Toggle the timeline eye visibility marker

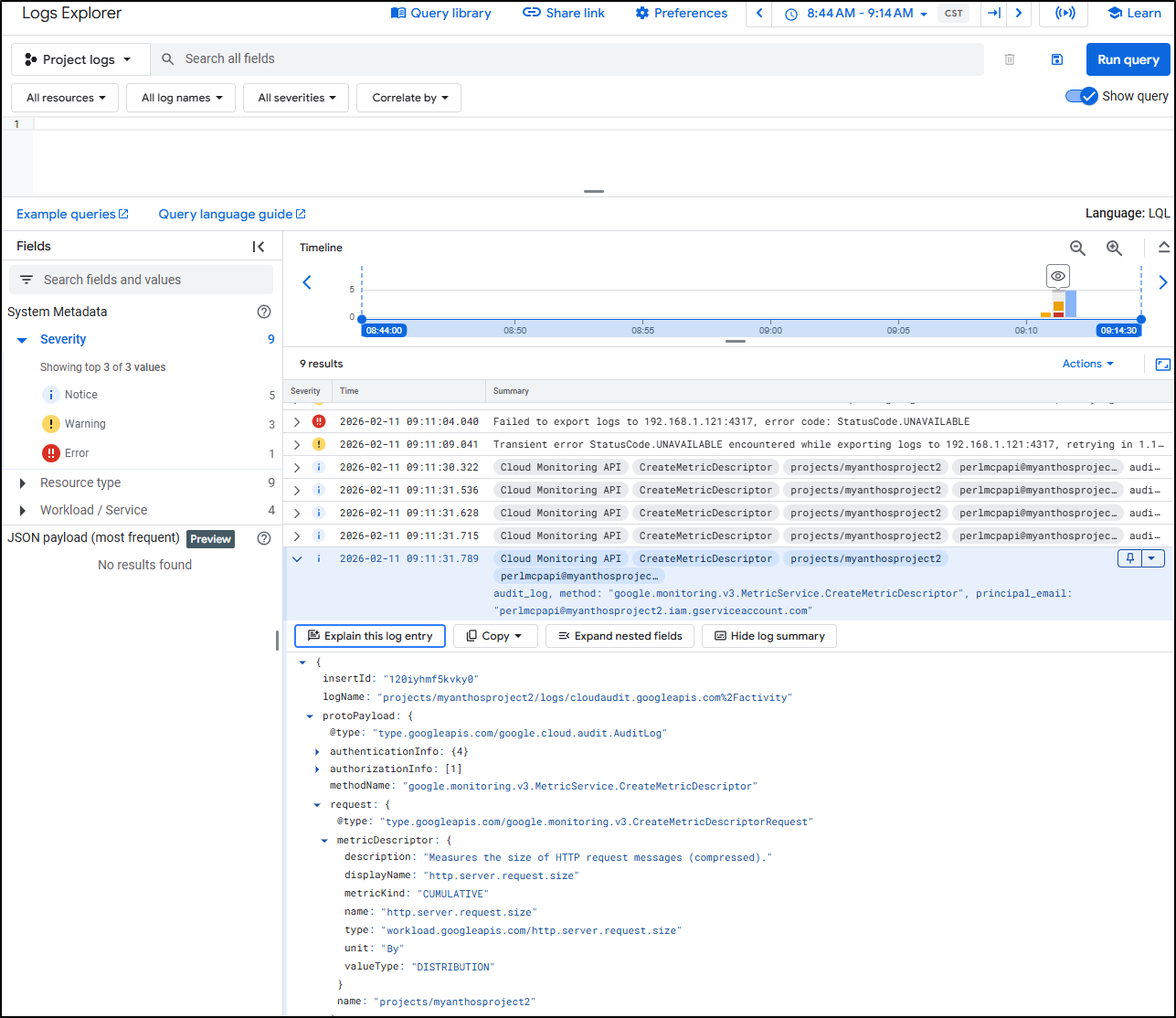[x=1057, y=276]
